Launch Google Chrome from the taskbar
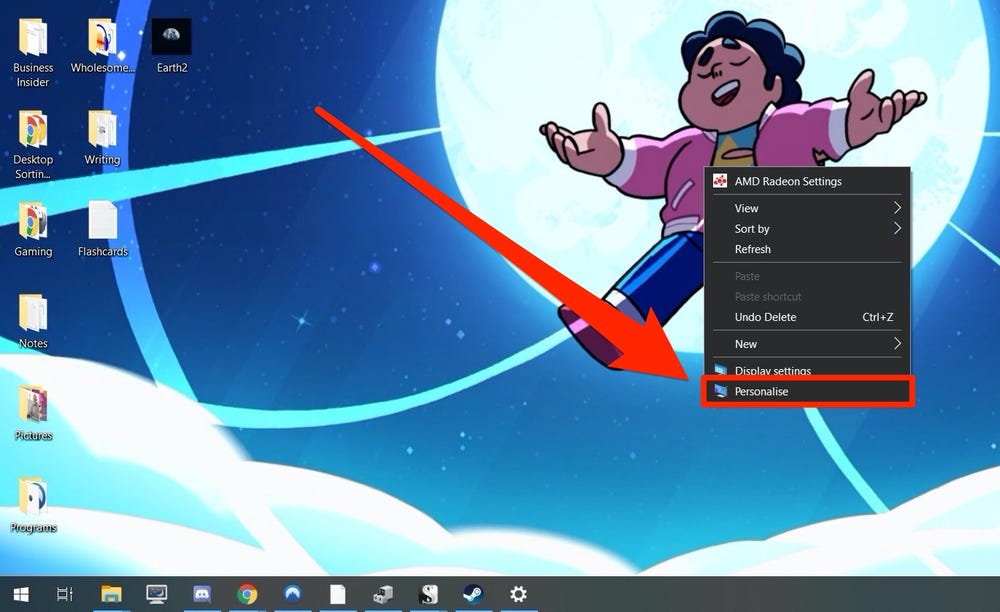Viewport: 1000px width, 612px height. click(247, 594)
